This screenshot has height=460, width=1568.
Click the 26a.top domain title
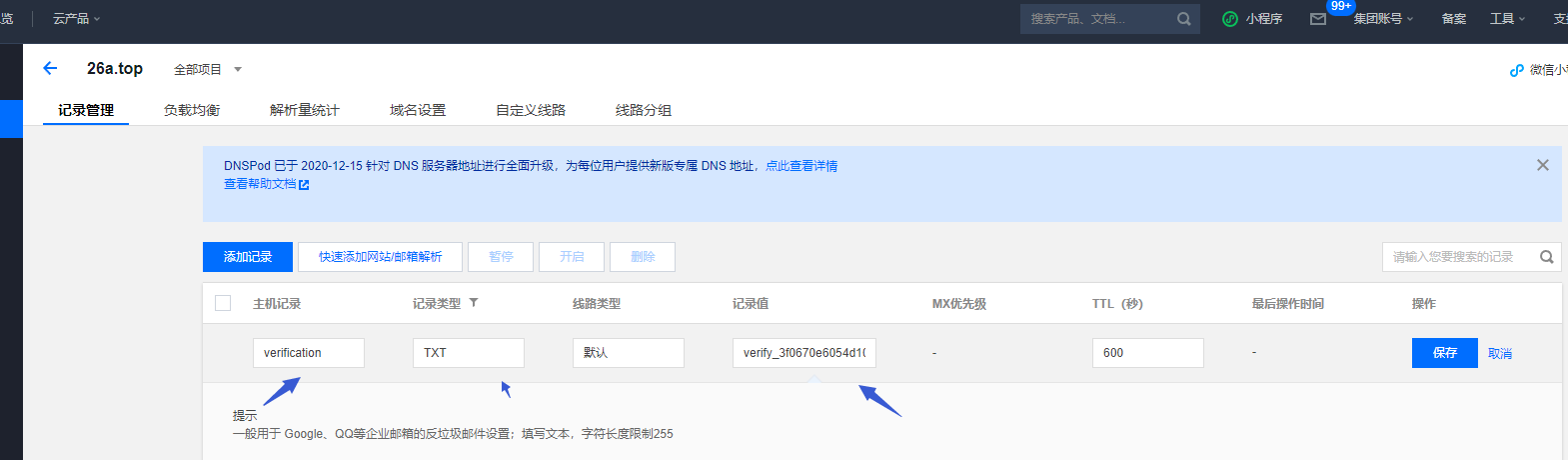(x=115, y=68)
